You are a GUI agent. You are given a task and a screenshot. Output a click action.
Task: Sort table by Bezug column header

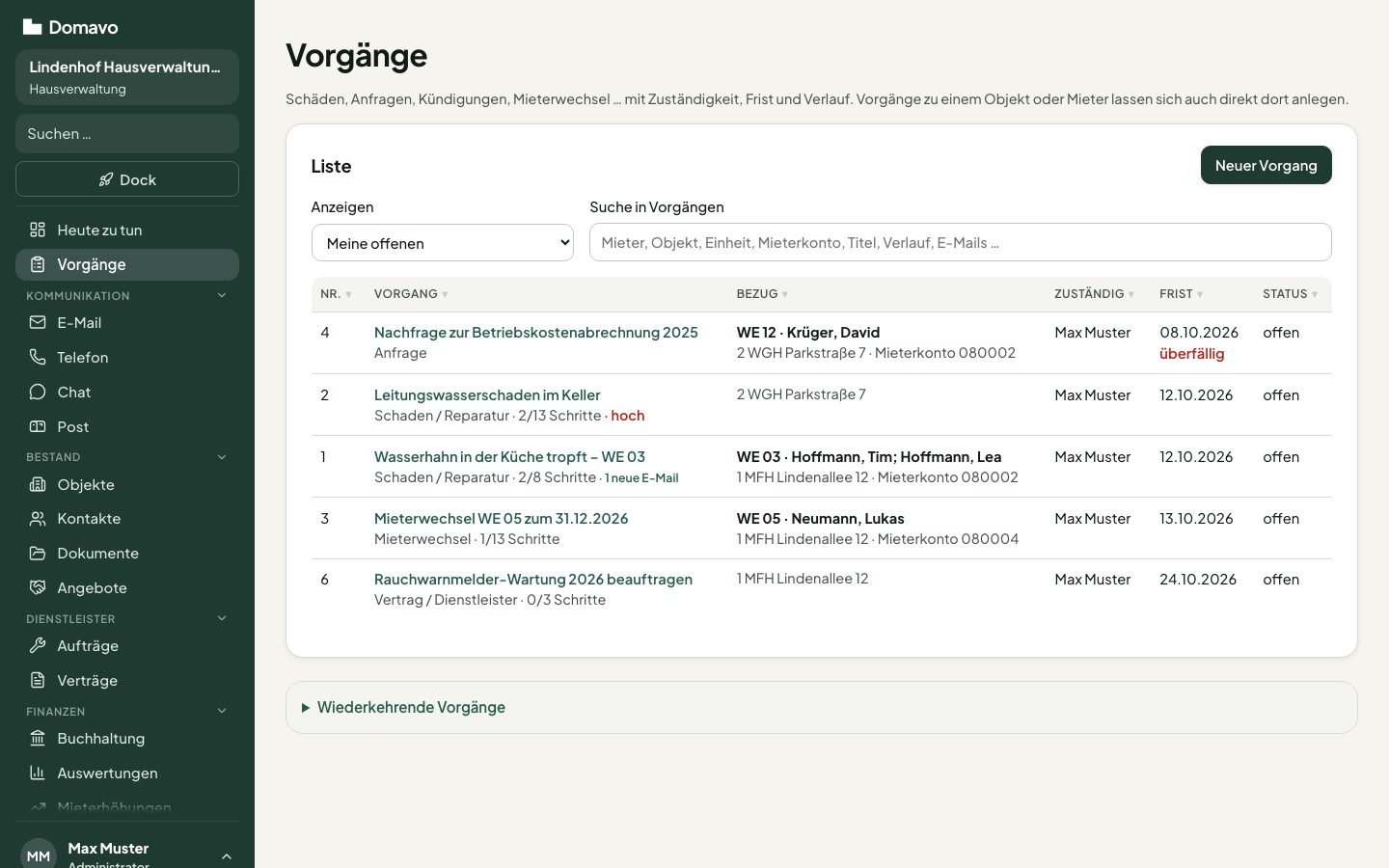coord(762,294)
